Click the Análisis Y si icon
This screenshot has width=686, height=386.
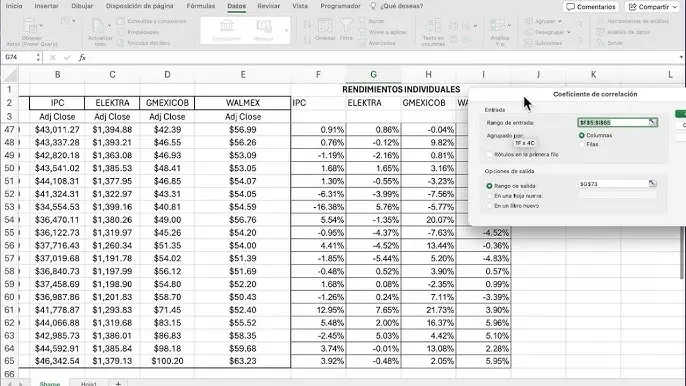(497, 25)
